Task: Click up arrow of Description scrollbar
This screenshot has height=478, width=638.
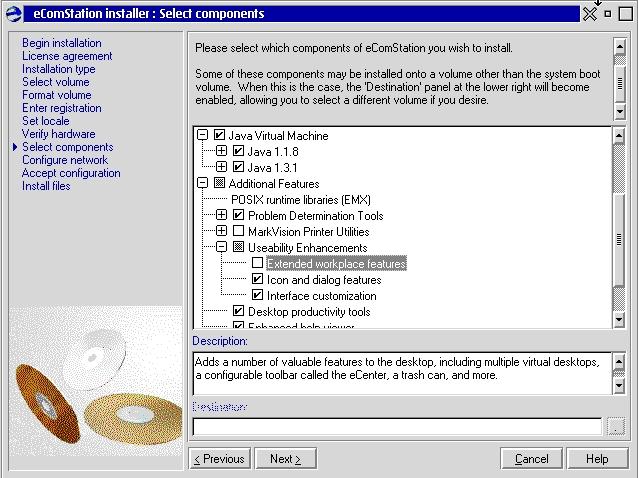Action: (618, 361)
